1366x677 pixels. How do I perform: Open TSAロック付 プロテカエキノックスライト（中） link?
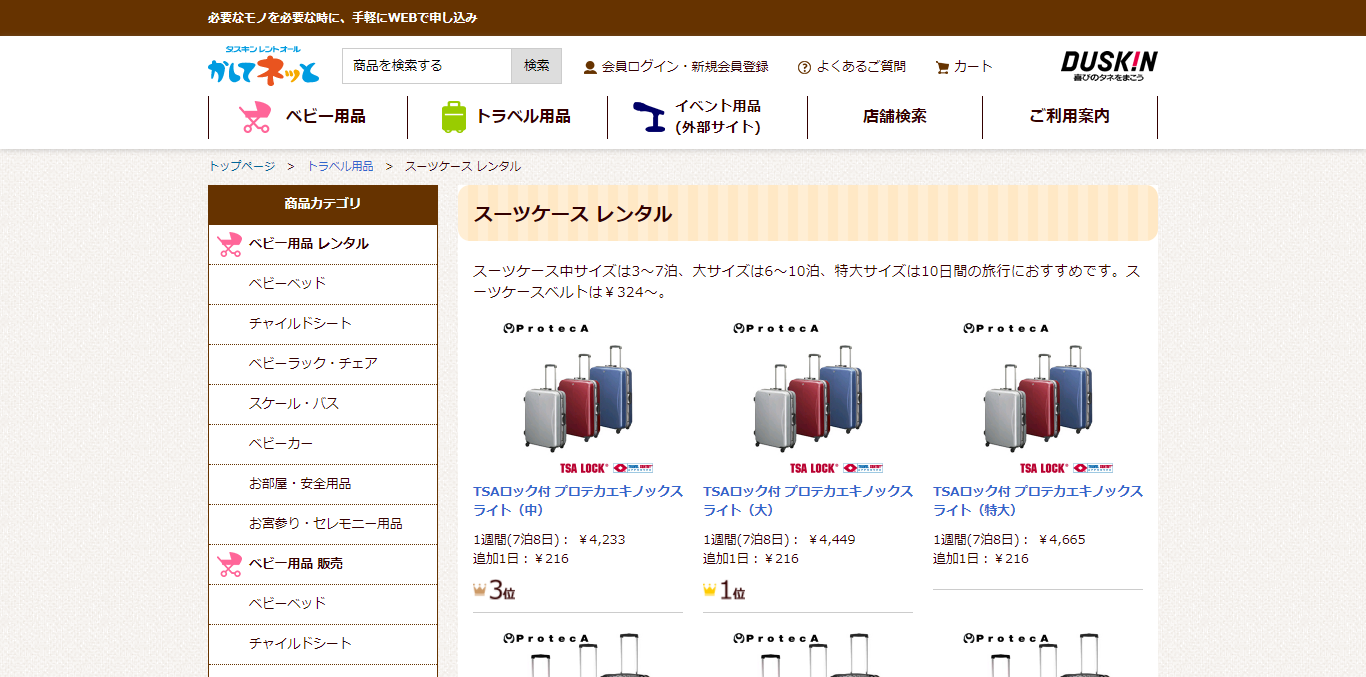pos(578,500)
